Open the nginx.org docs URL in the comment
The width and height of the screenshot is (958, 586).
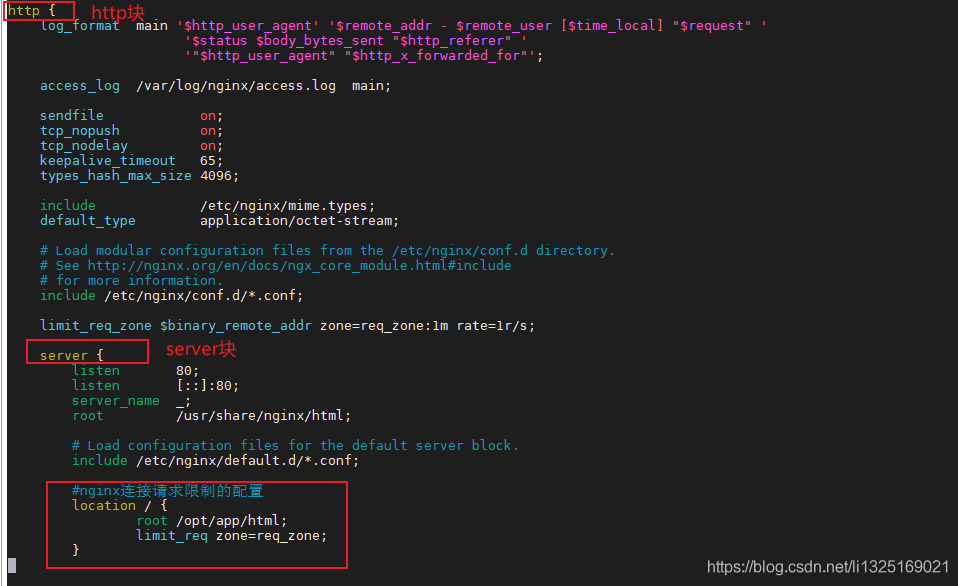299,266
